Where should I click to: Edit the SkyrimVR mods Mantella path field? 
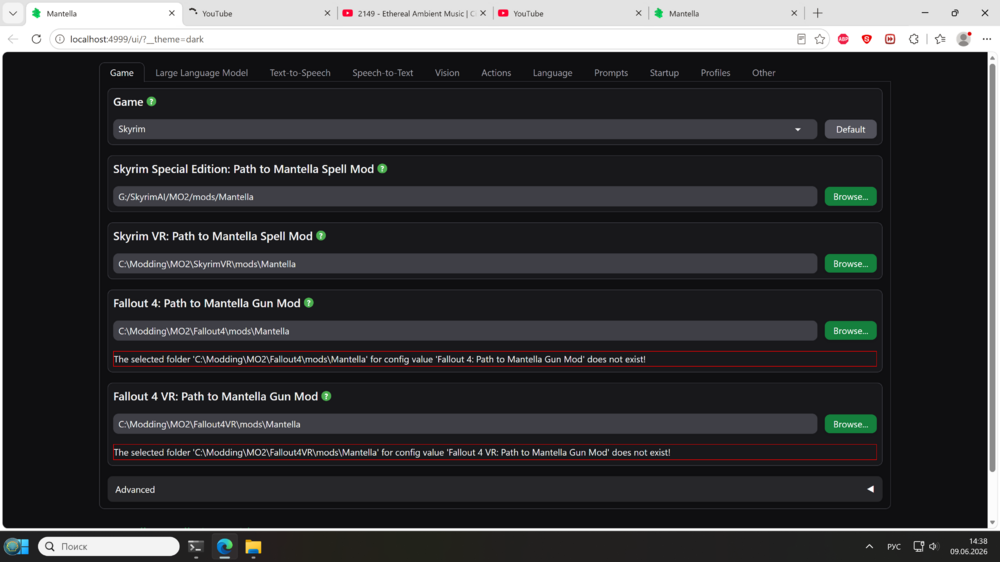click(x=465, y=263)
